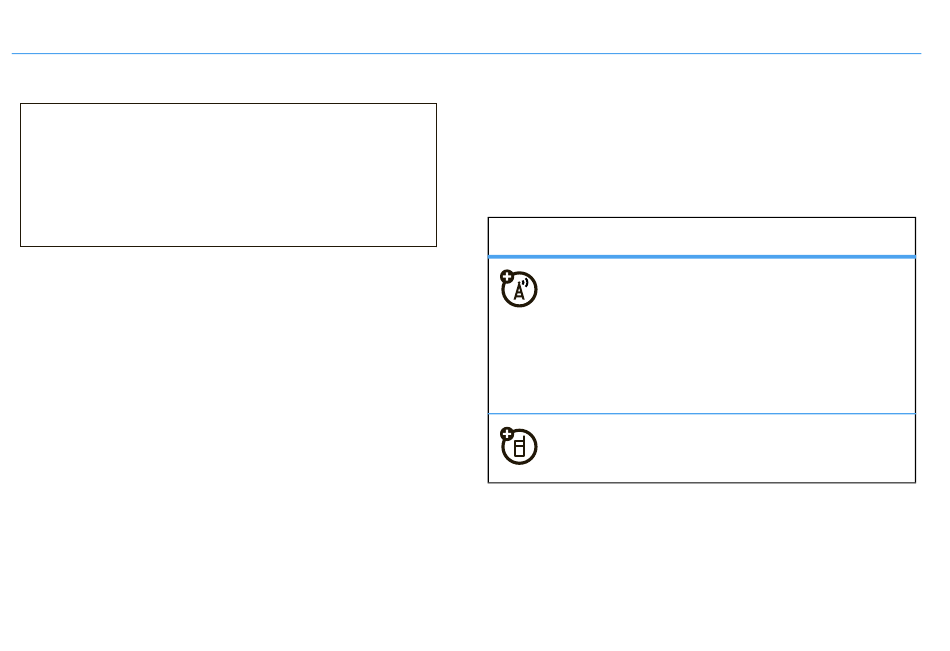Click thin blue divider between icon rows
Image resolution: width=950 pixels, height=651 pixels.
pos(701,413)
